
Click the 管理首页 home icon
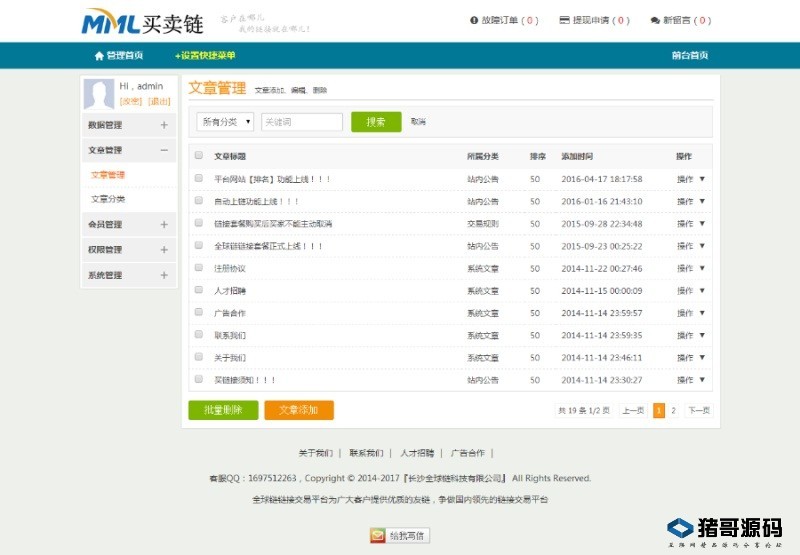[99, 56]
